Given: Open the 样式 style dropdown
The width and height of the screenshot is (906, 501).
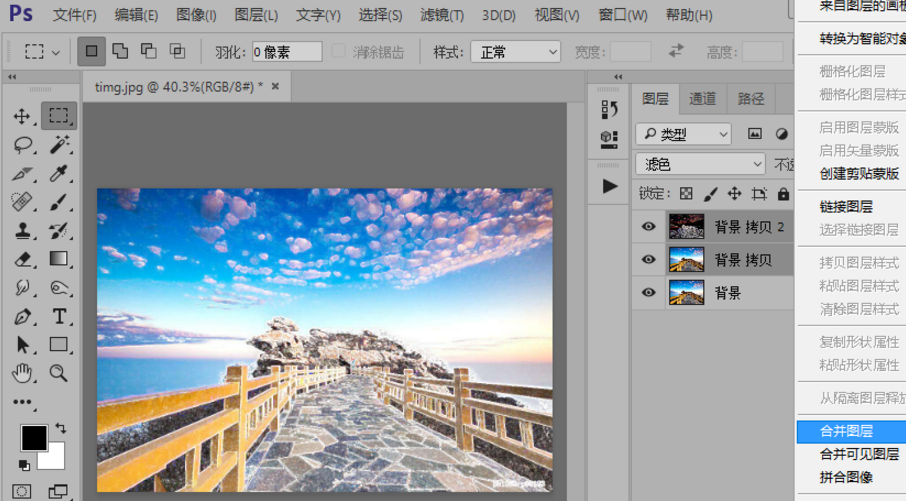Looking at the screenshot, I should point(515,52).
